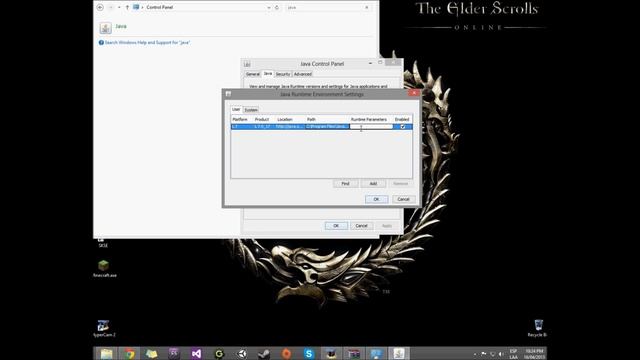Click the Java icon in Control Panel results
Viewport: 640px width, 360px height.
(x=106, y=27)
